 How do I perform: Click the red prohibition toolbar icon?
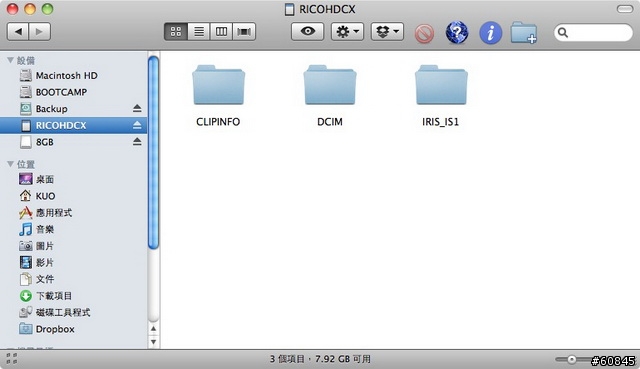click(424, 33)
